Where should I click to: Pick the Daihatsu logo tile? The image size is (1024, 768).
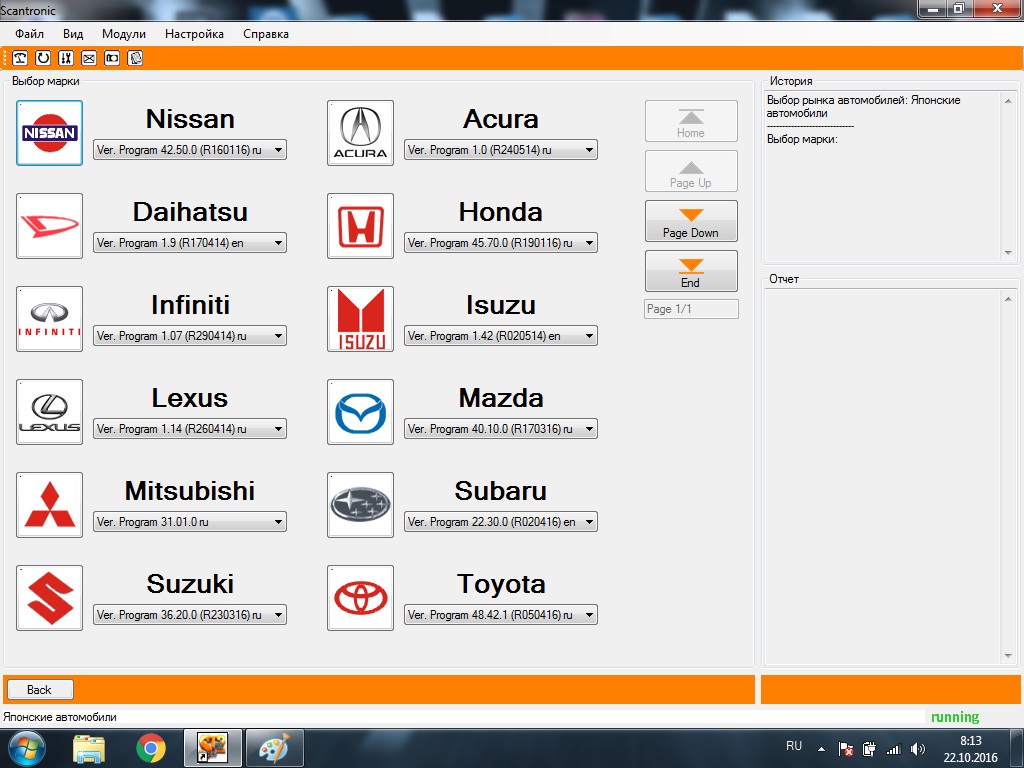pyautogui.click(x=50, y=226)
